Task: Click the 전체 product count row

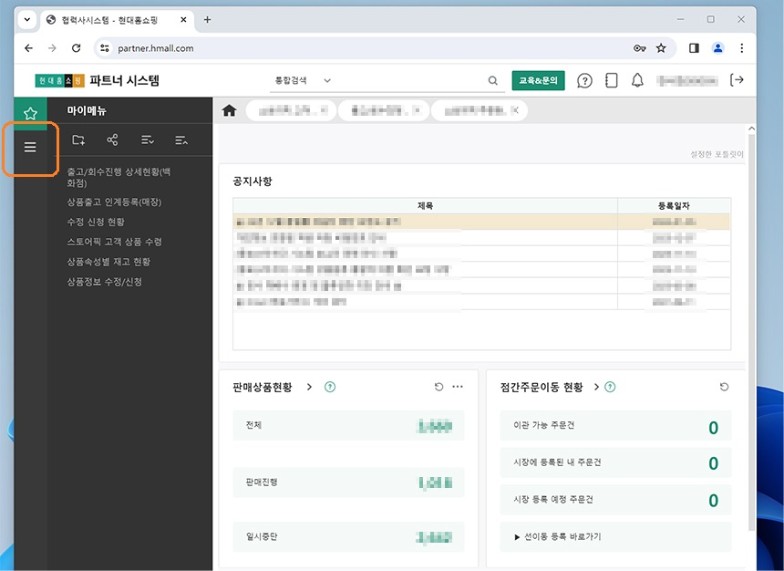Action: (x=348, y=426)
